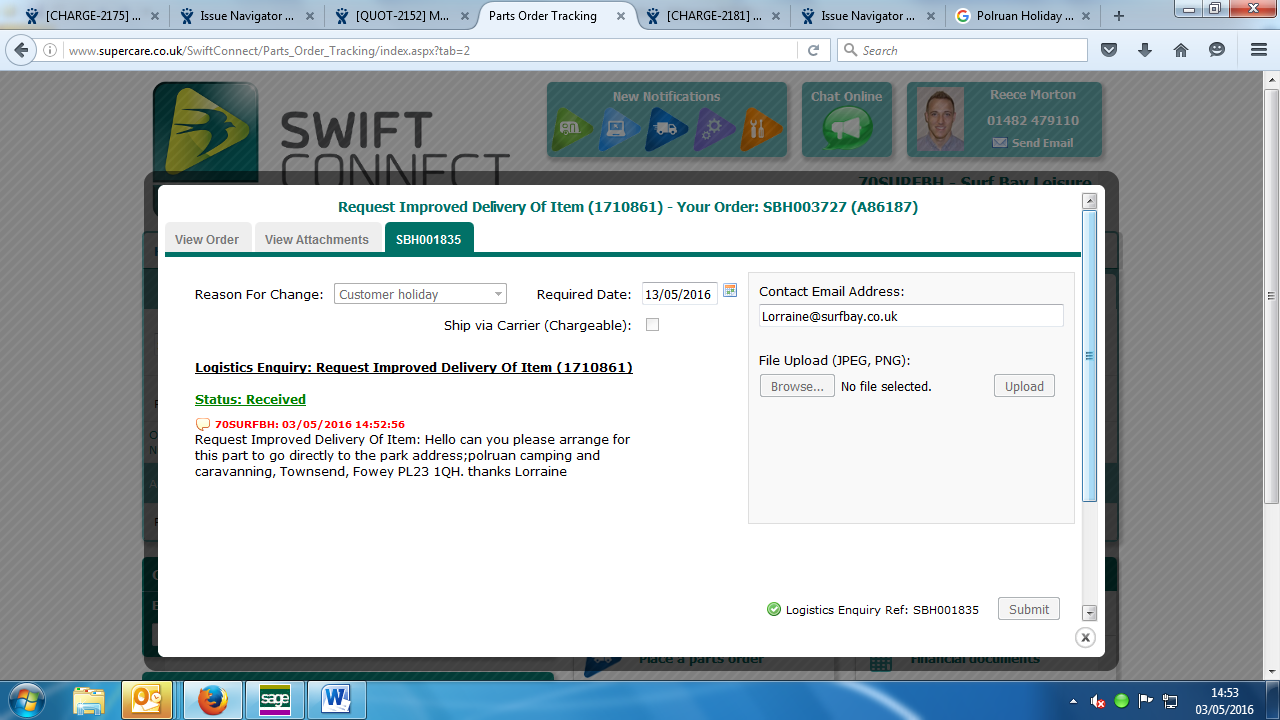Click the caravan notification icon

coord(574,129)
